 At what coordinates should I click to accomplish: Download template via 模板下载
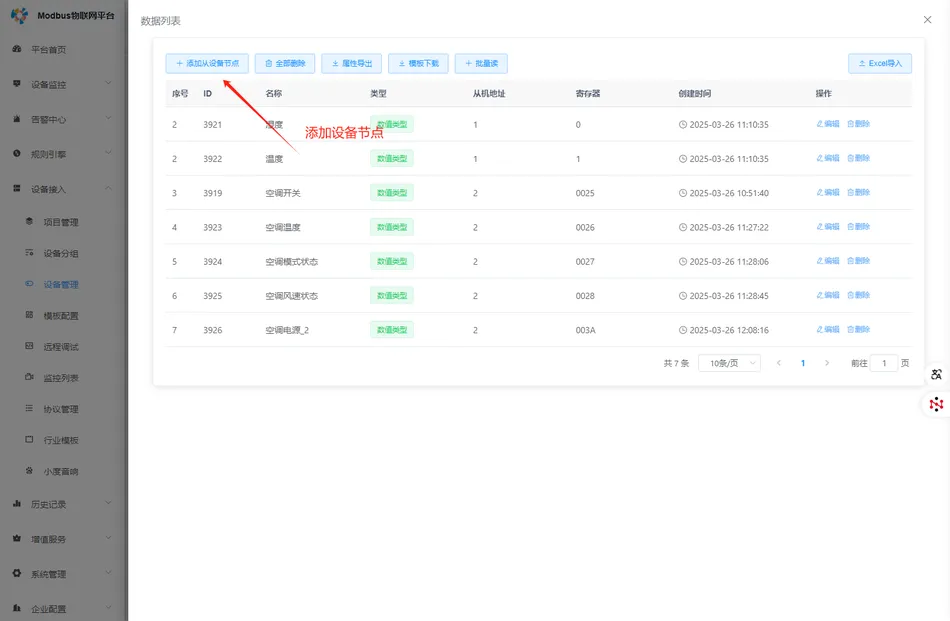click(x=418, y=63)
